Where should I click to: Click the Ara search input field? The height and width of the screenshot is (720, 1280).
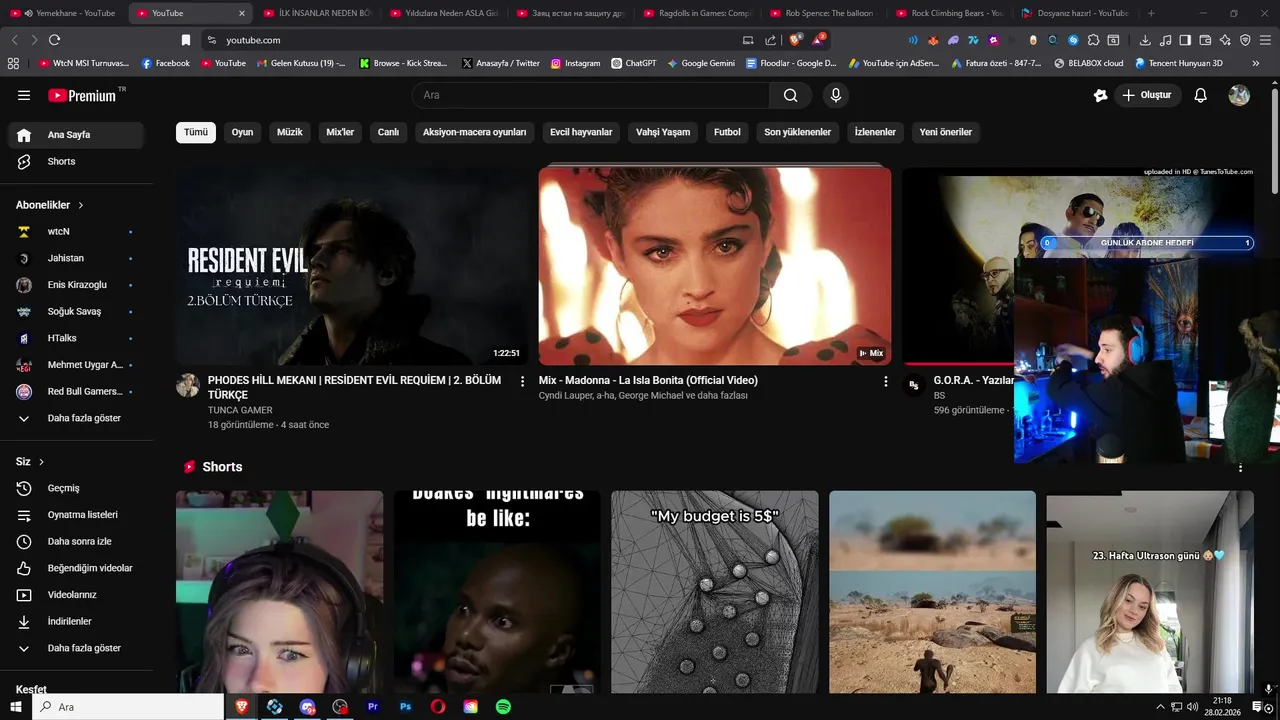[x=590, y=95]
